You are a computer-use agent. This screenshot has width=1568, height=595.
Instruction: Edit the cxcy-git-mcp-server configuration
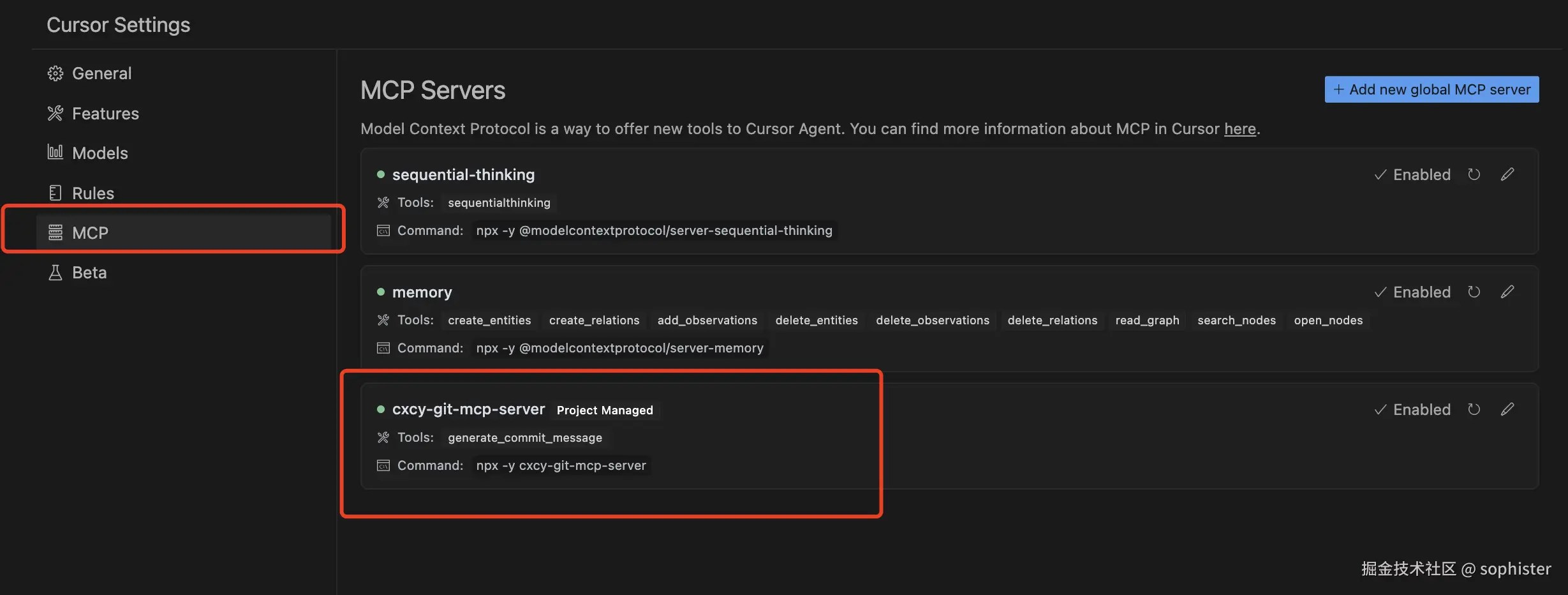(1507, 409)
